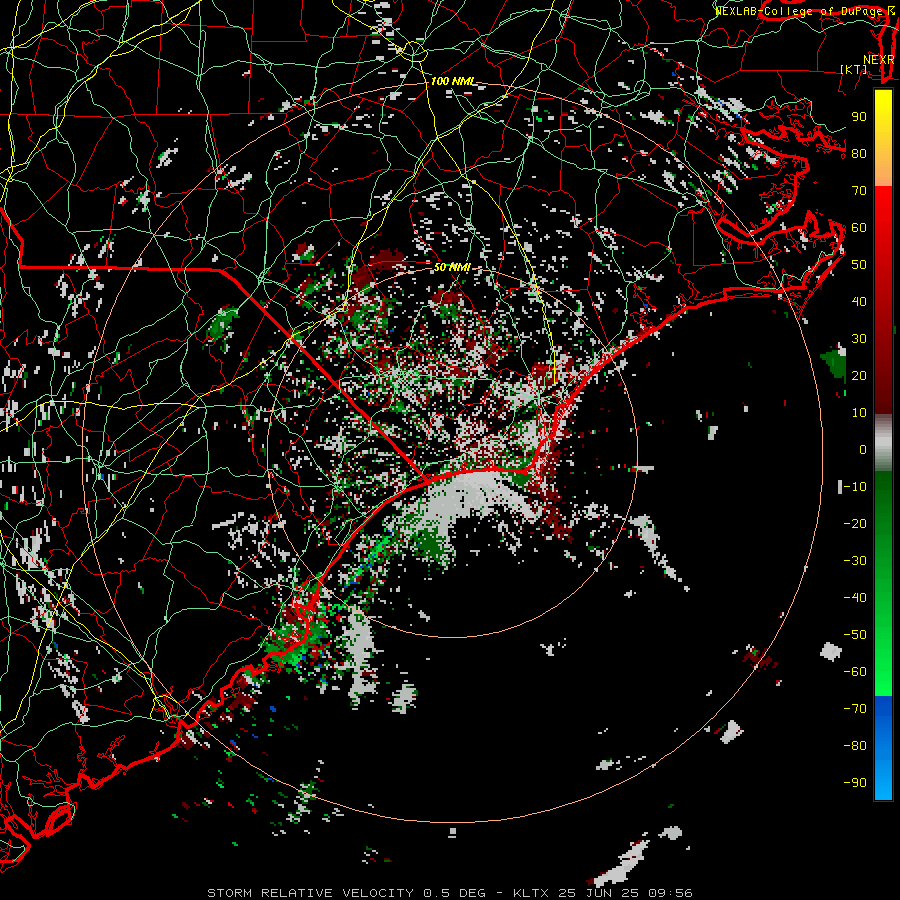Click the "80" velocity scale label
900x900 pixels.
pos(859,154)
